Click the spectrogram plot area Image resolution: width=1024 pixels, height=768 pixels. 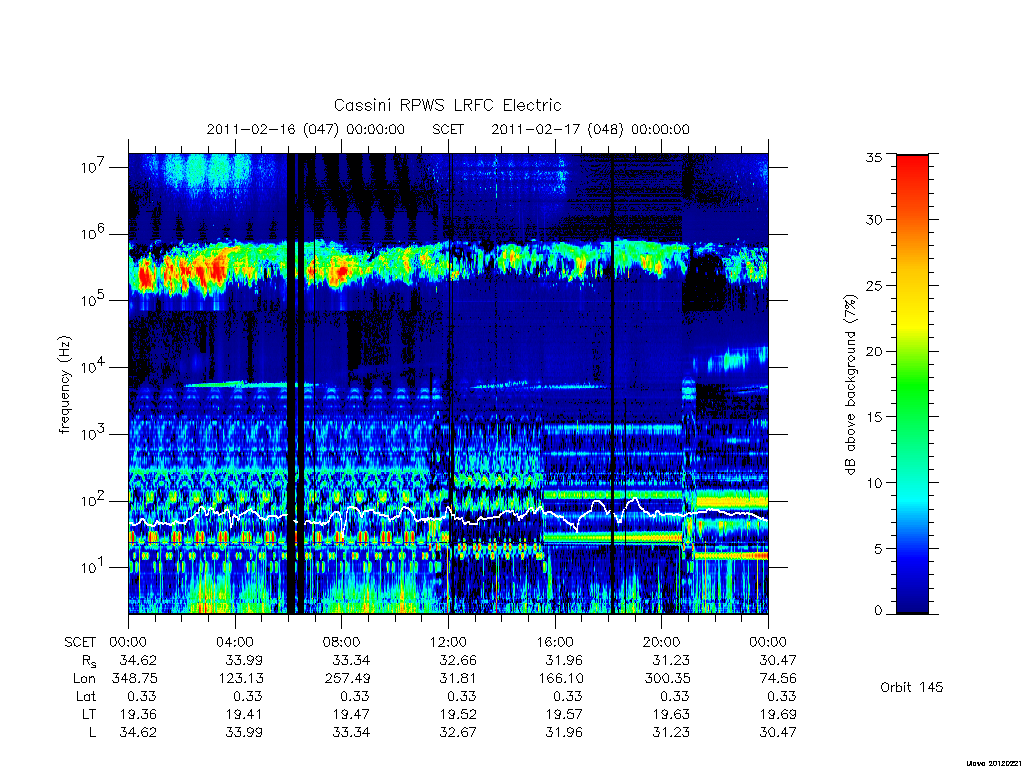pos(448,383)
